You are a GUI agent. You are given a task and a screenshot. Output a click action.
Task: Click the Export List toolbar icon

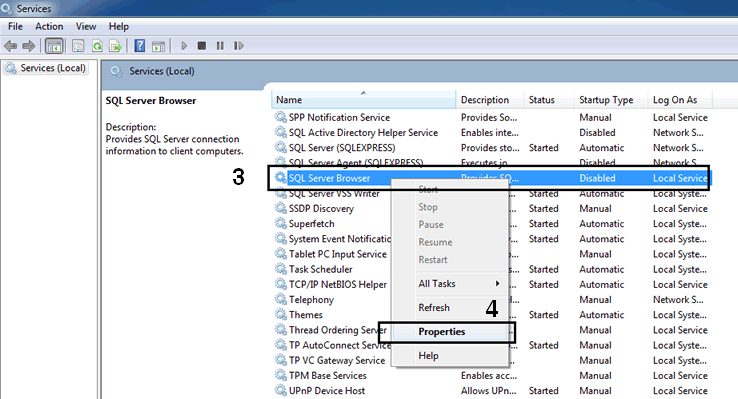(115, 46)
